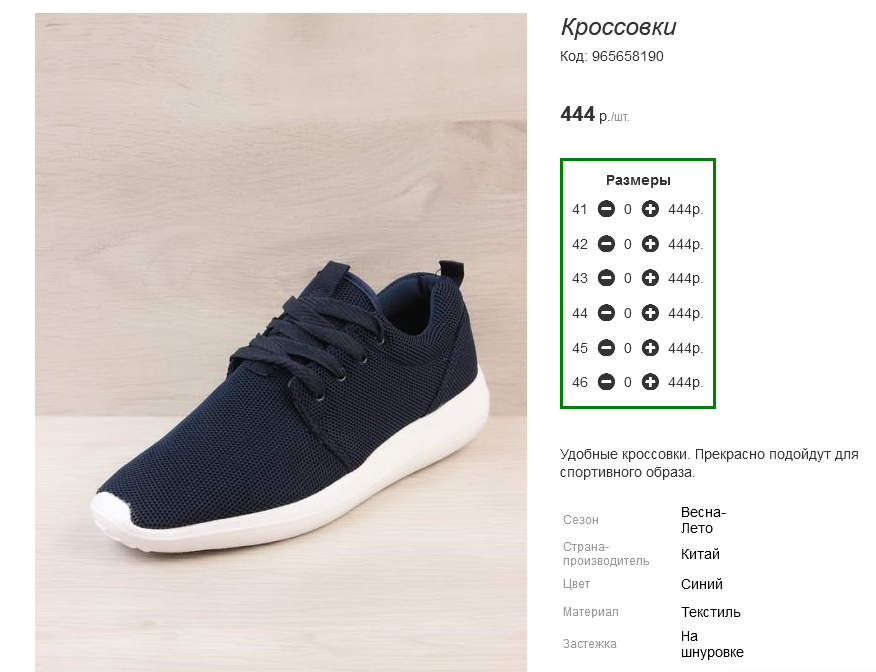Viewport: 876px width, 672px height.
Task: Remove one pair of size 43
Action: tap(606, 278)
